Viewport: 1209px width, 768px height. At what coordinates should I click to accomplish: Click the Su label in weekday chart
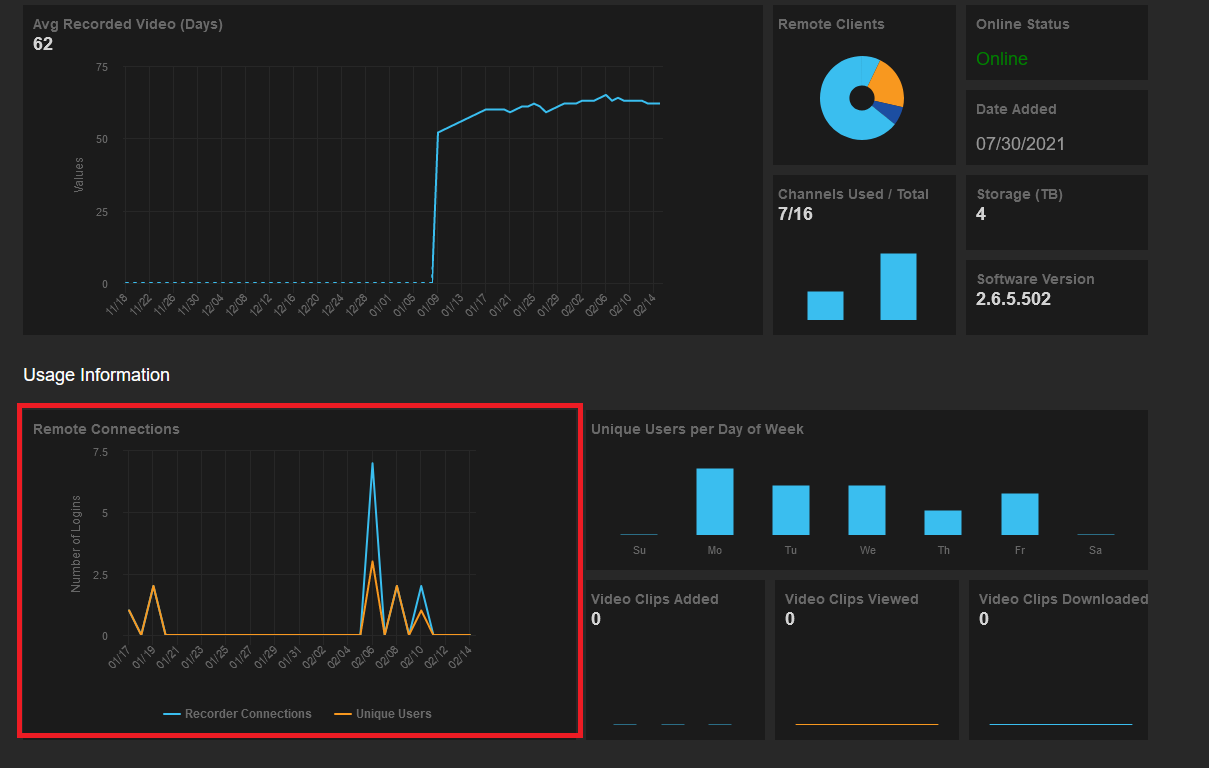click(x=639, y=550)
